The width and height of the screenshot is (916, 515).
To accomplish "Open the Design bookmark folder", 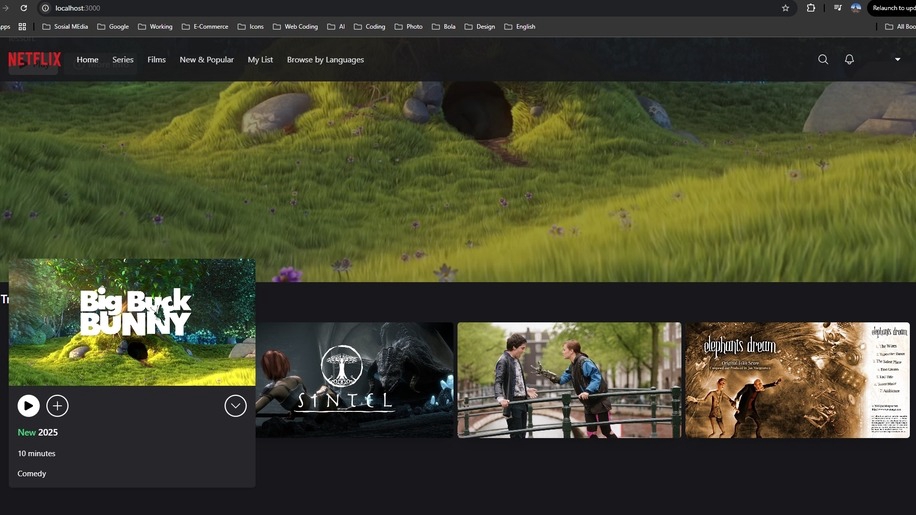I will 480,27.
